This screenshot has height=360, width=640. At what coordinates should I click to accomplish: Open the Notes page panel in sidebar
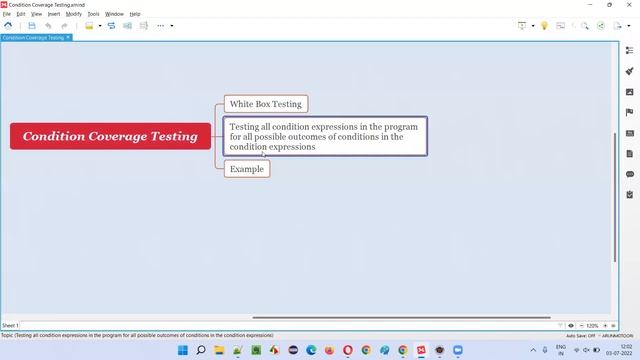pos(630,153)
